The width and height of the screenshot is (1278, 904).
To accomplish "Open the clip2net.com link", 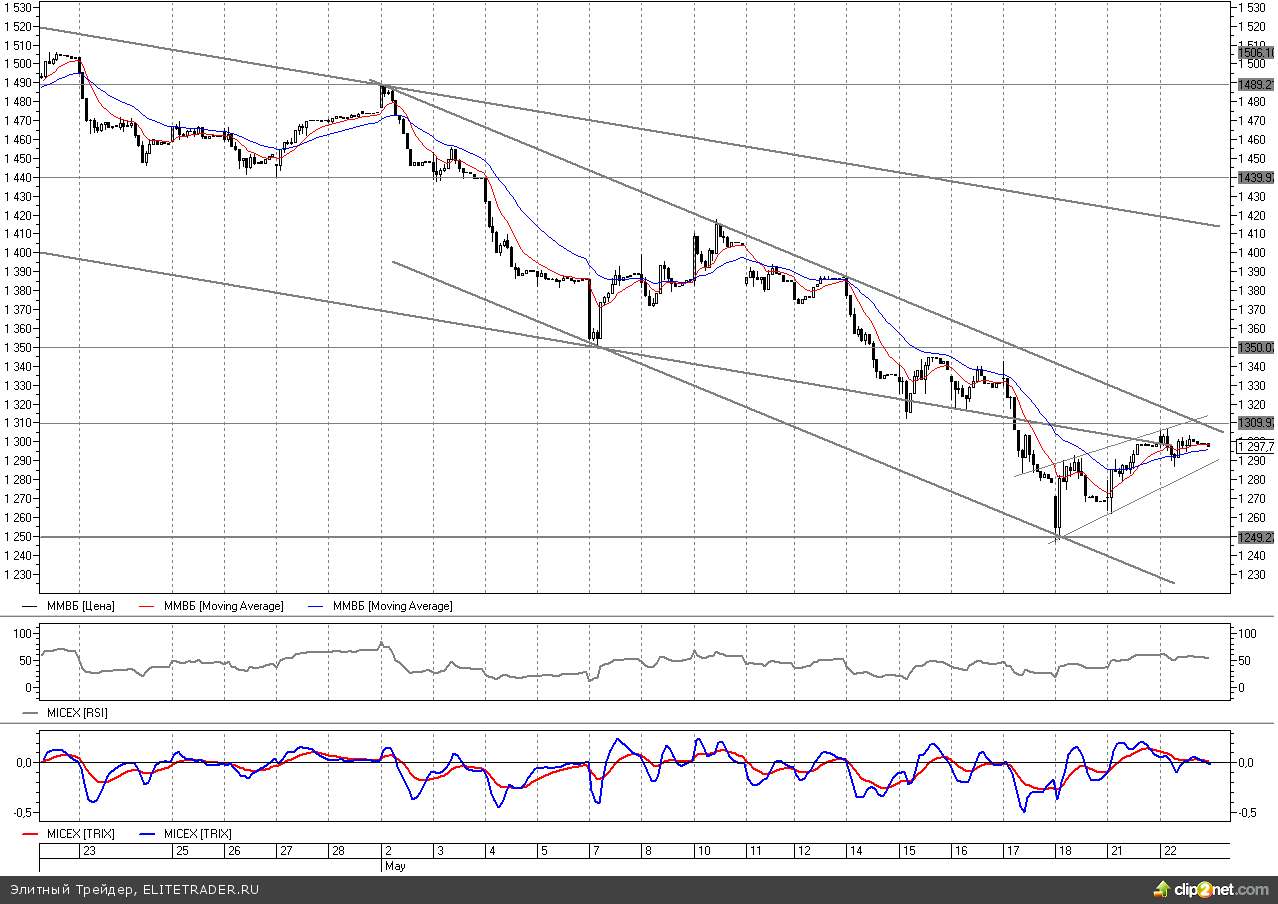I will (1220, 888).
